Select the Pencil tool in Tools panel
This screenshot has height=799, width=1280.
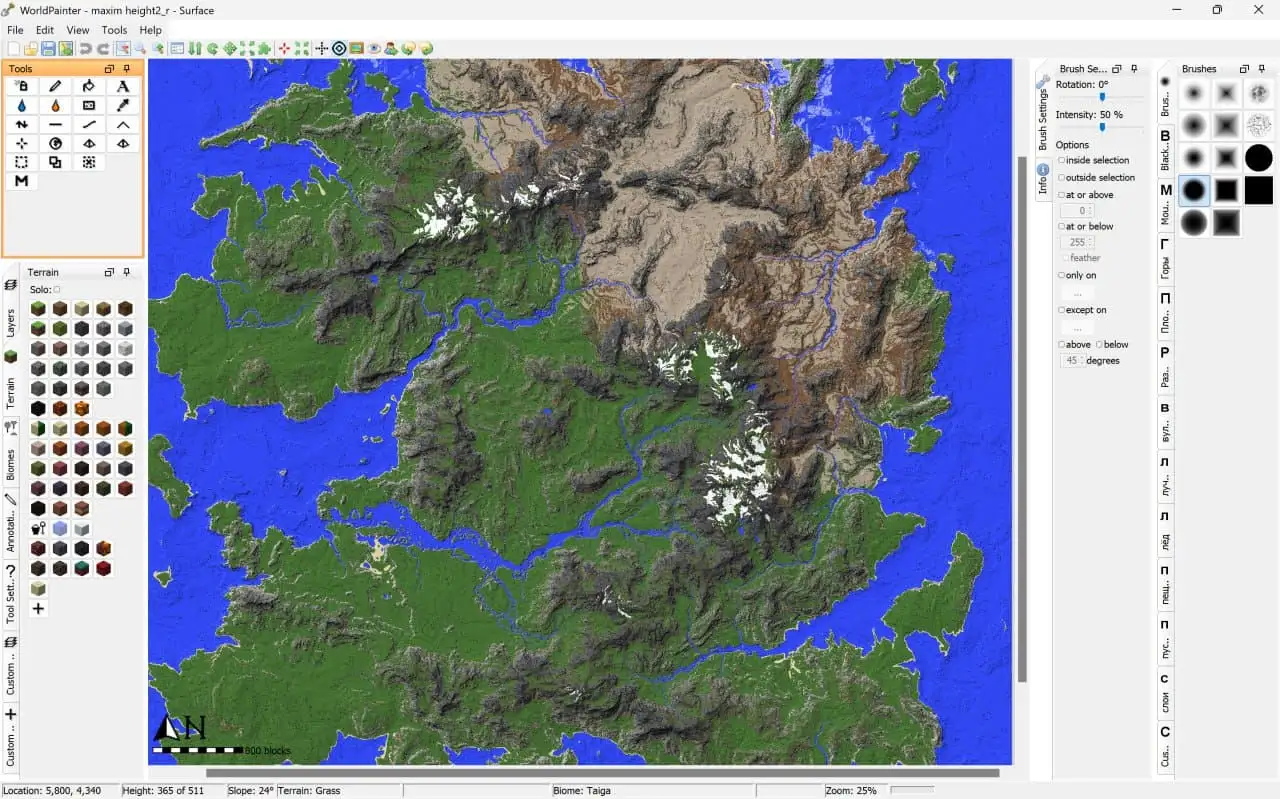coord(55,87)
